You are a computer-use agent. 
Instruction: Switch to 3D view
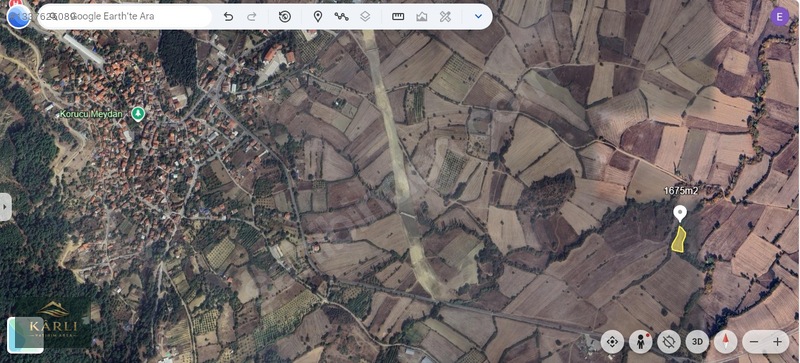pos(697,342)
